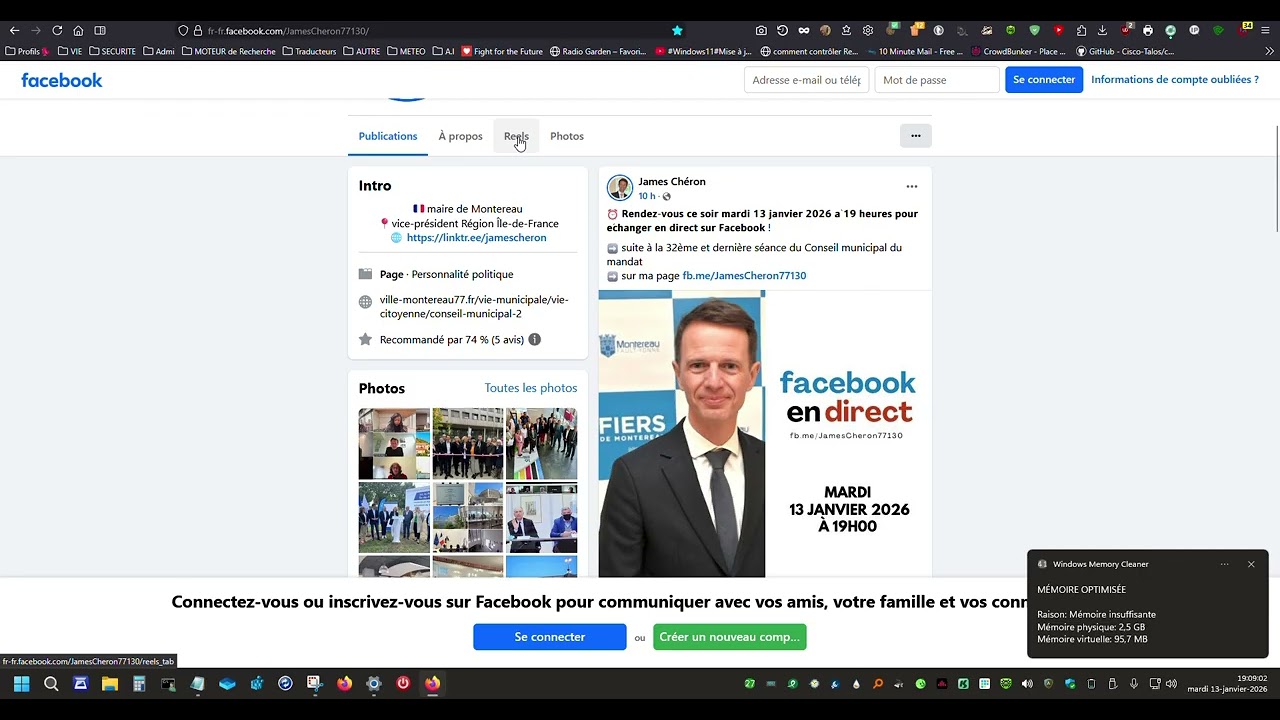The image size is (1280, 720).
Task: Click the toolbar settings gear extension icon
Action: (x=868, y=31)
